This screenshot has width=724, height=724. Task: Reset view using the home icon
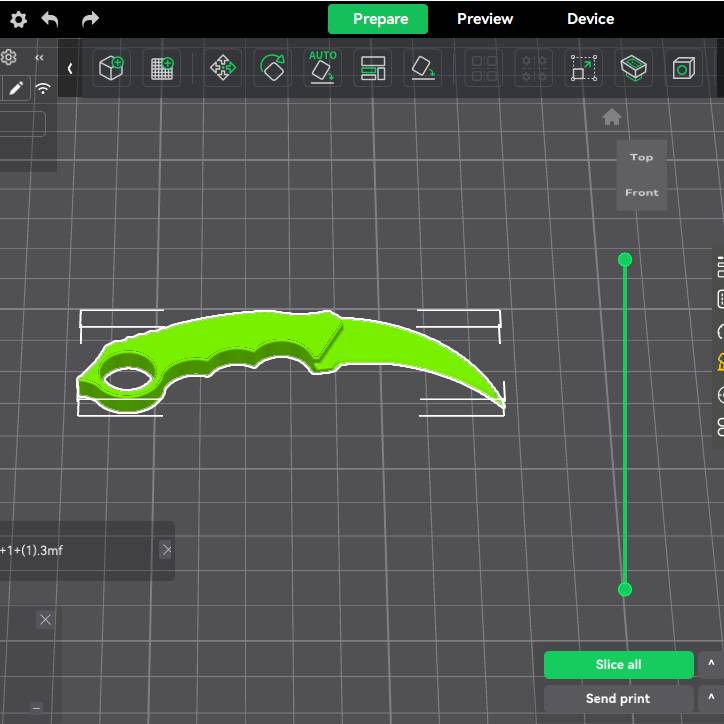tap(612, 117)
